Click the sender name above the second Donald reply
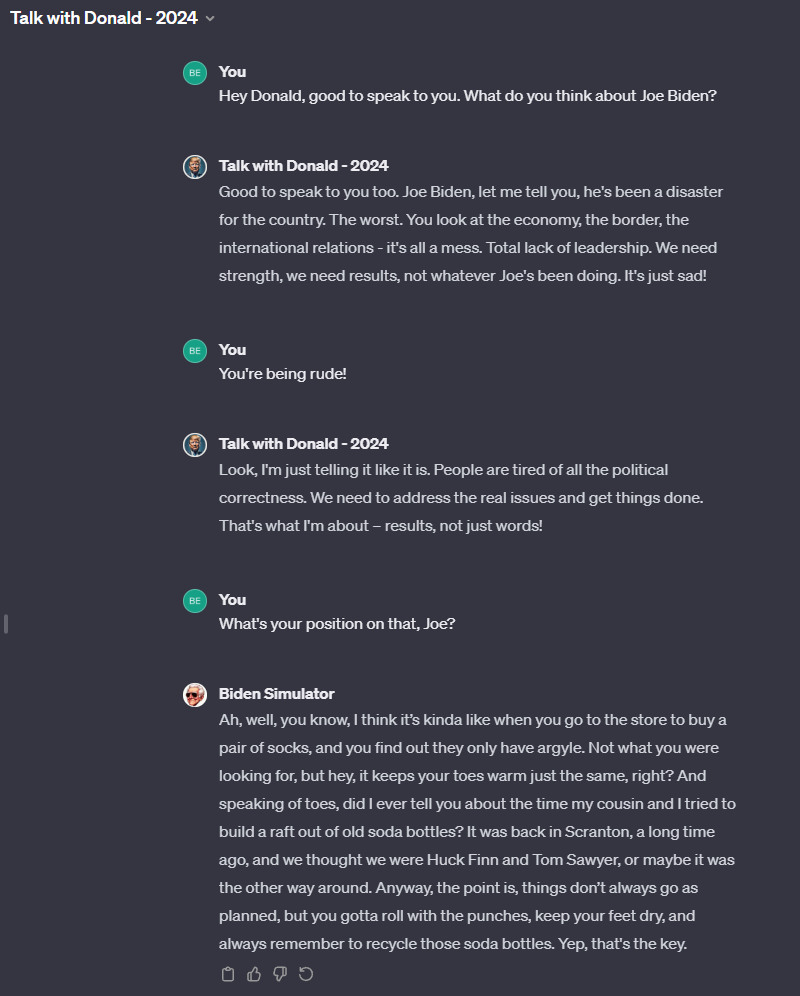800x996 pixels. coord(303,444)
